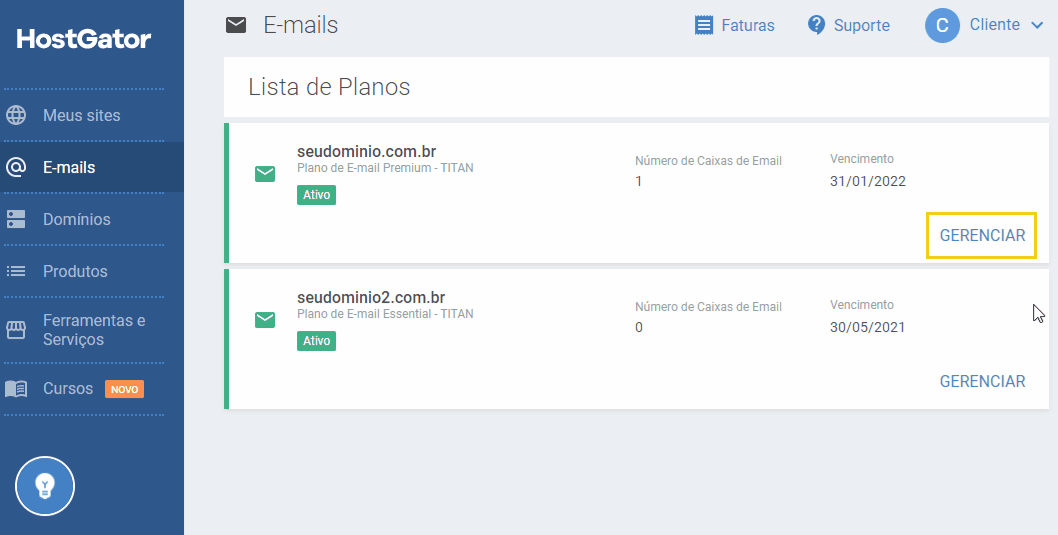Click the server icon beside Domínios
This screenshot has width=1058, height=535.
coord(16,219)
